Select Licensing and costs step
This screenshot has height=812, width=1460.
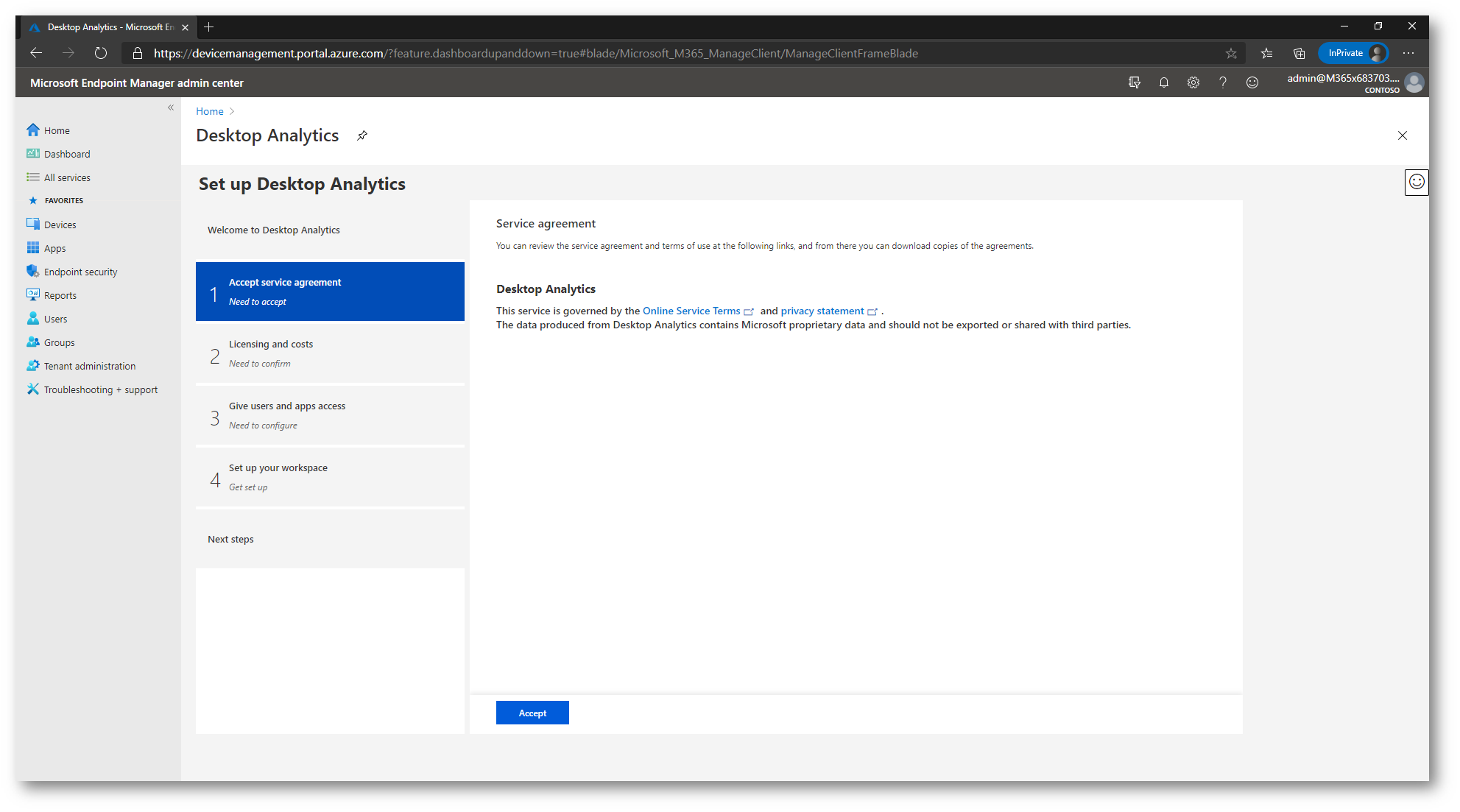[x=330, y=353]
